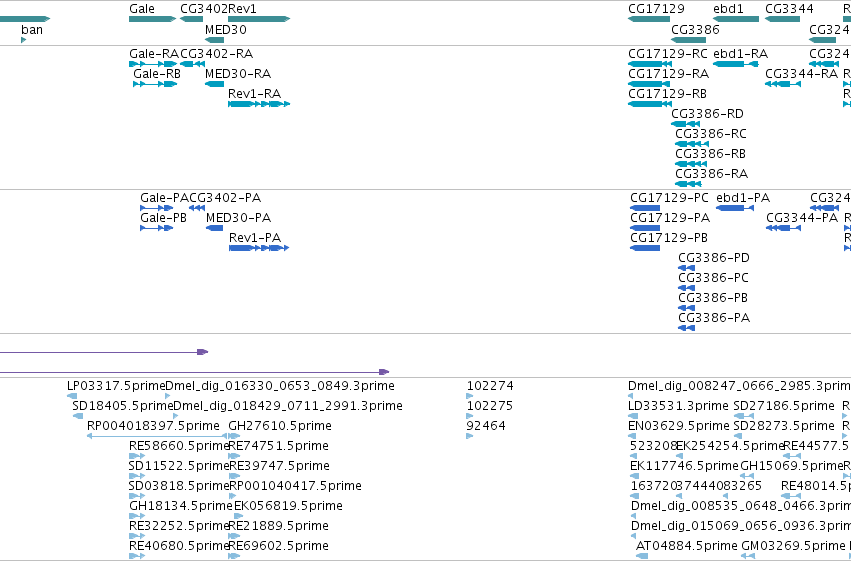
Task: Click the SD03818.5prime EST label
Action: 179,487
